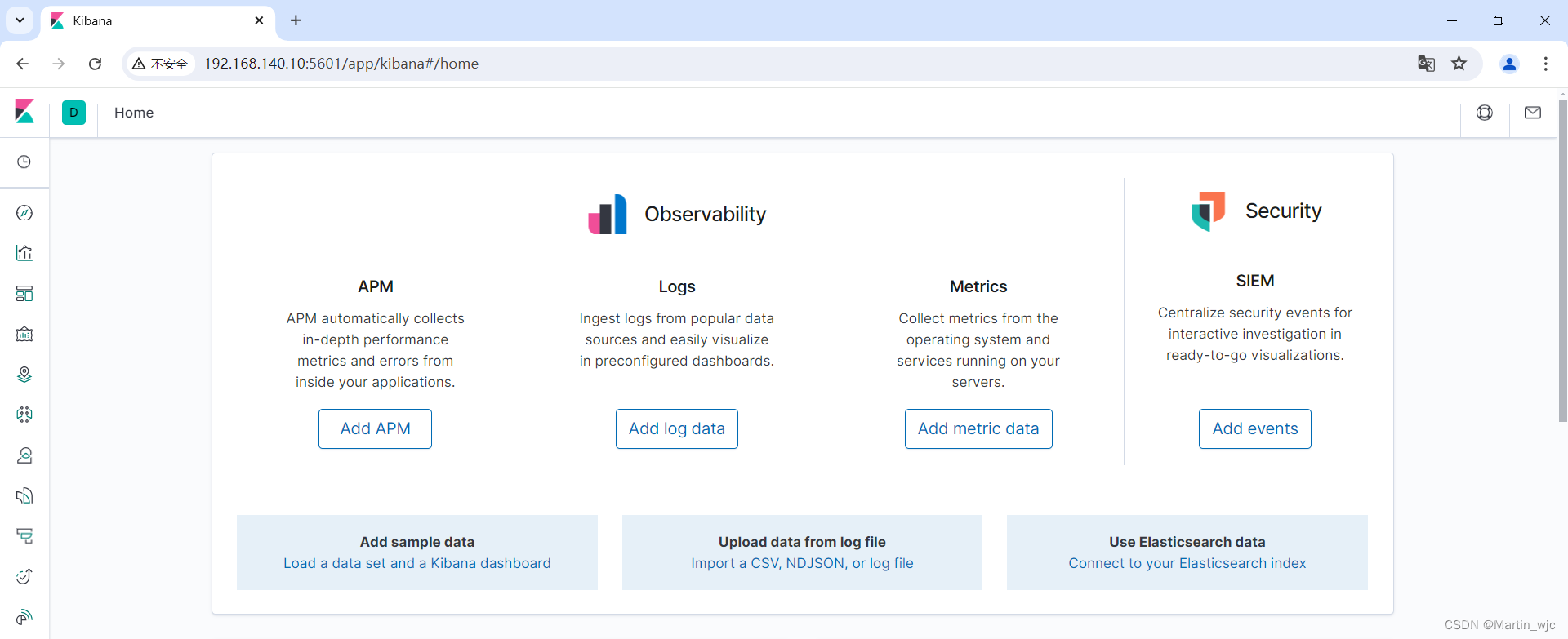Click the Add metric data button
This screenshot has height=639, width=1568.
pyautogui.click(x=978, y=428)
